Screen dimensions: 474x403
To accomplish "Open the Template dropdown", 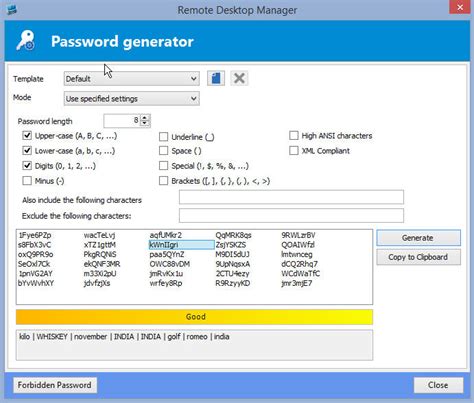I will (x=132, y=79).
